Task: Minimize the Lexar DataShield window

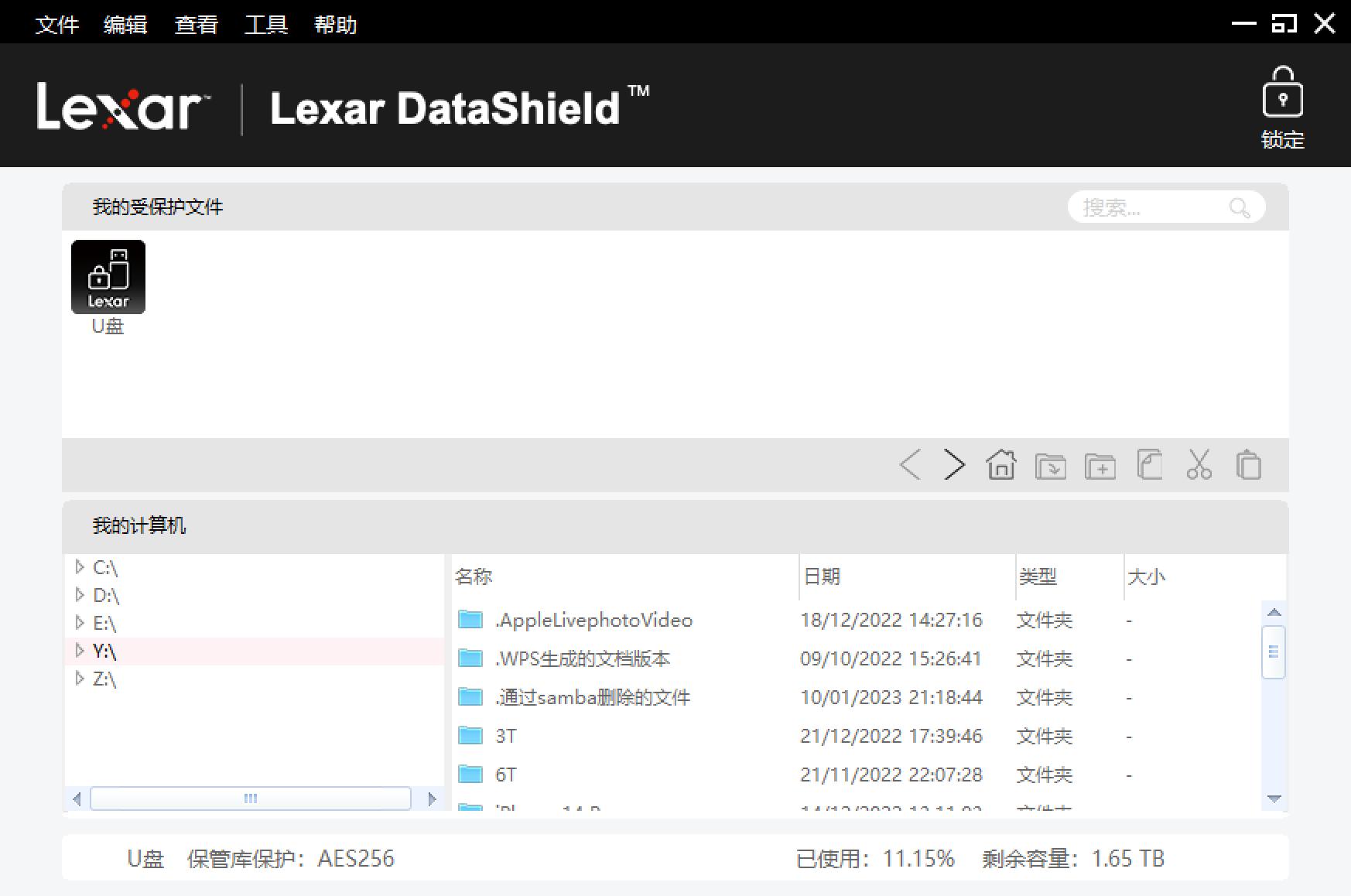Action: 1243,23
